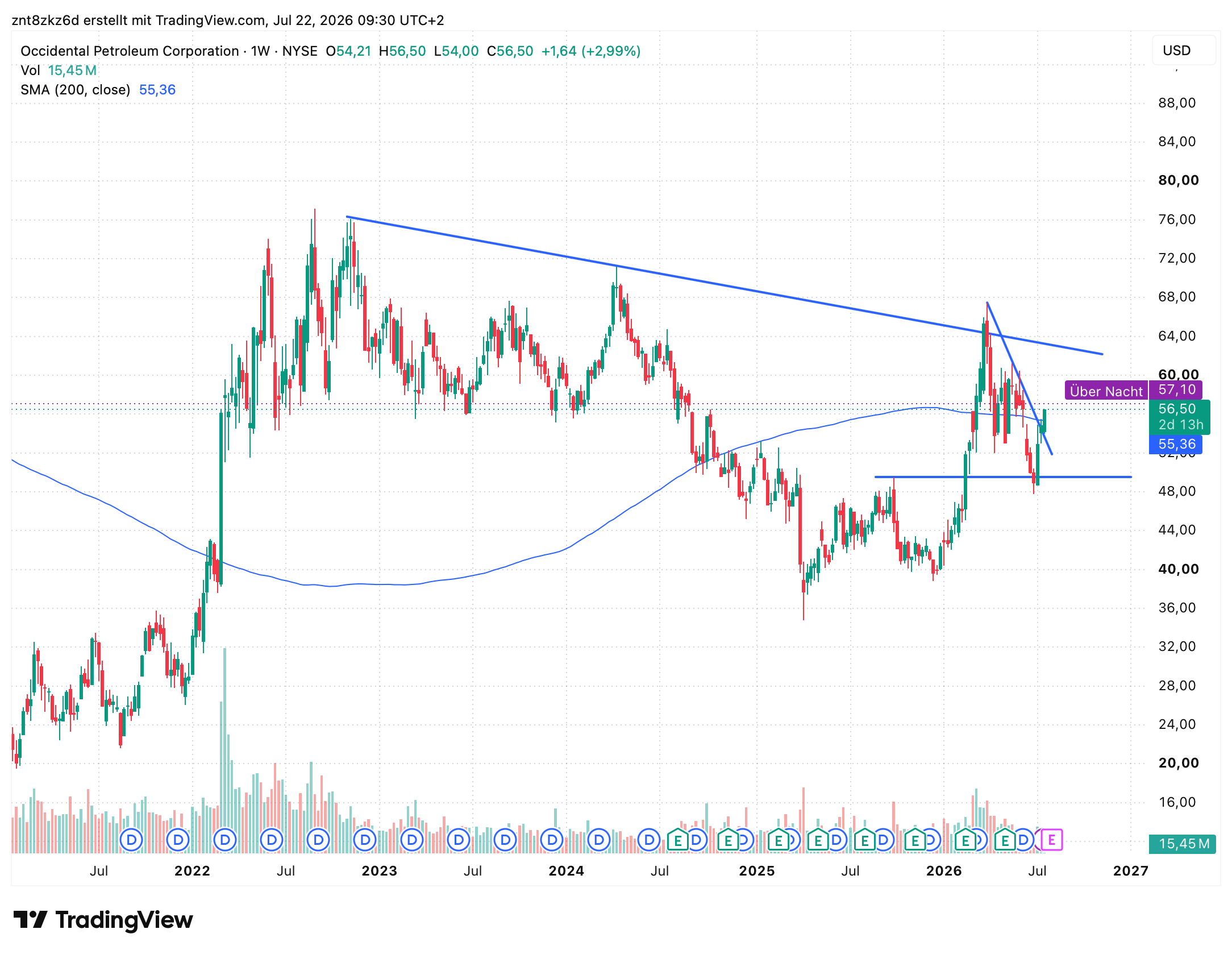Click the 40,00 price axis label
This screenshot has width=1232, height=954.
(x=1179, y=569)
